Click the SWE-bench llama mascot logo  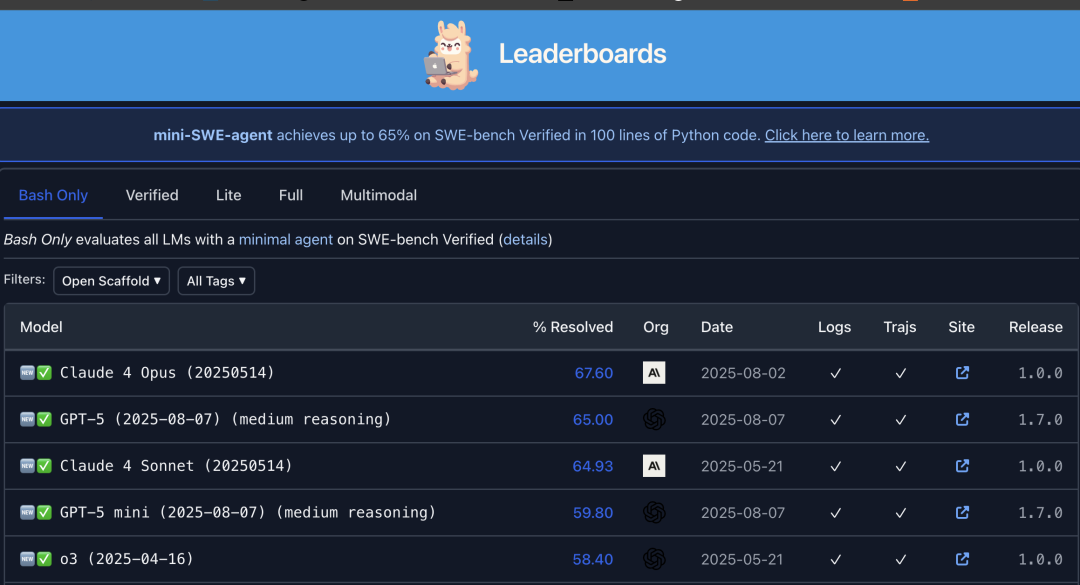[x=450, y=55]
